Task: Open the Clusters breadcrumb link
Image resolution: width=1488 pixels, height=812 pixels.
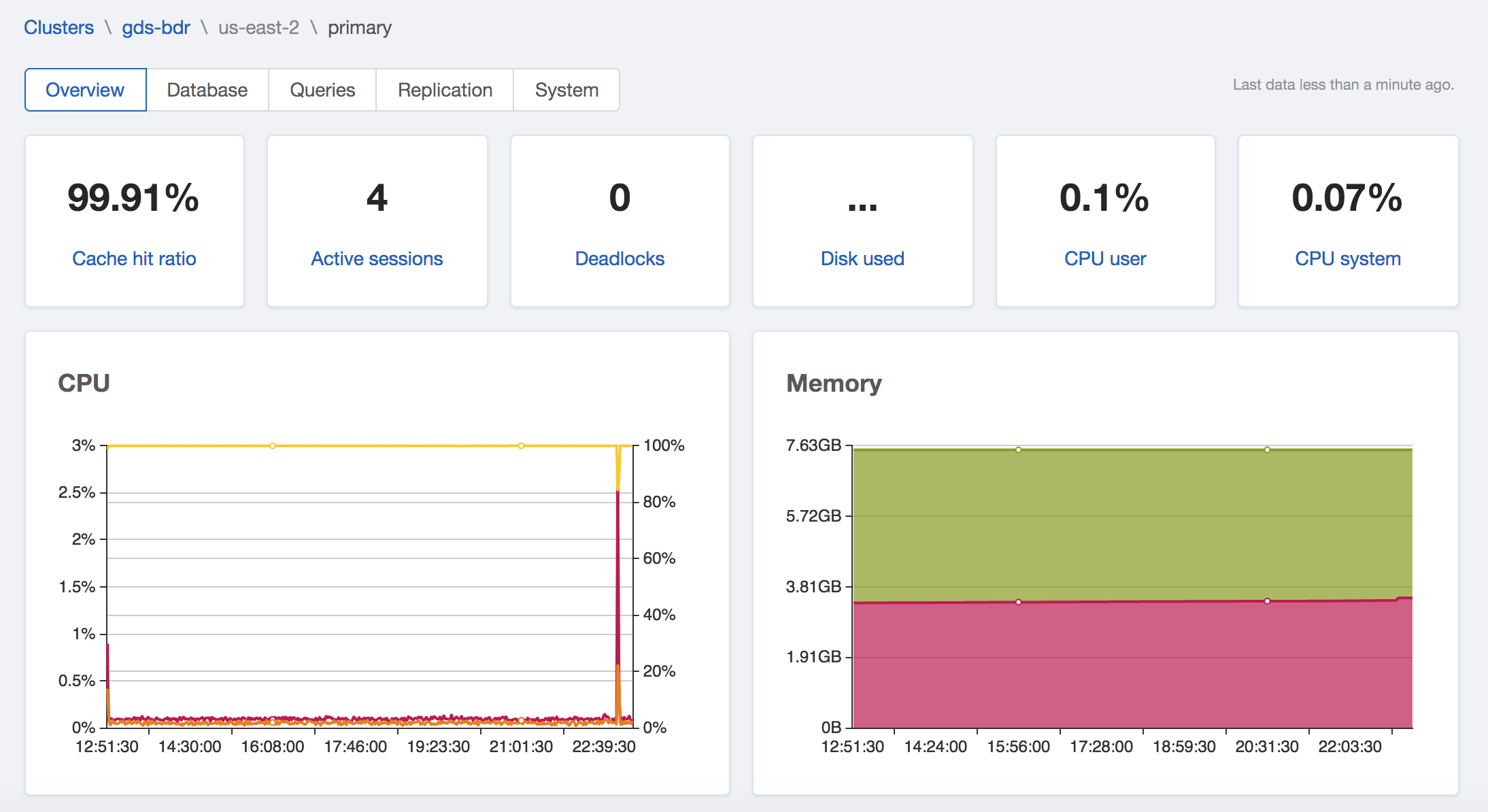Action: coord(58,28)
